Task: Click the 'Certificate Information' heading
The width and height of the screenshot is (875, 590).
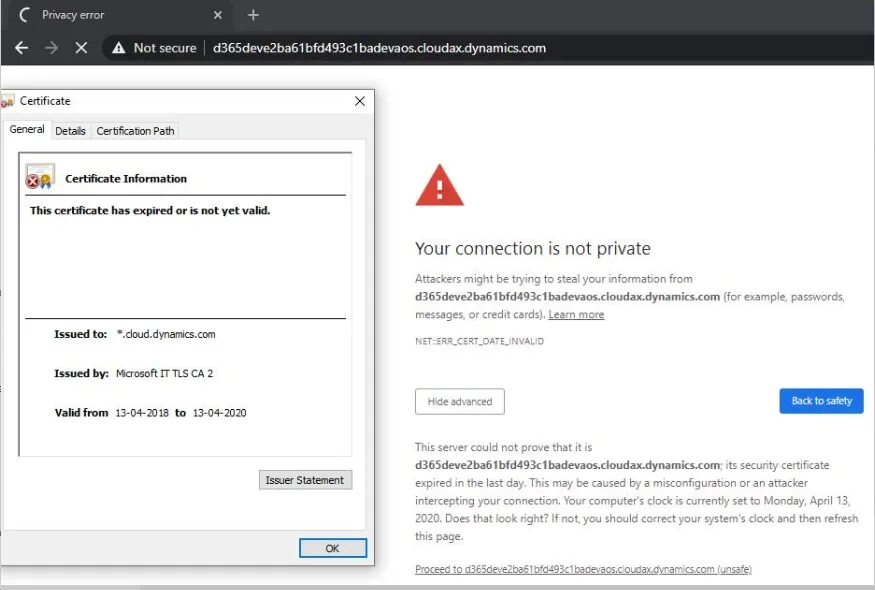Action: click(126, 179)
